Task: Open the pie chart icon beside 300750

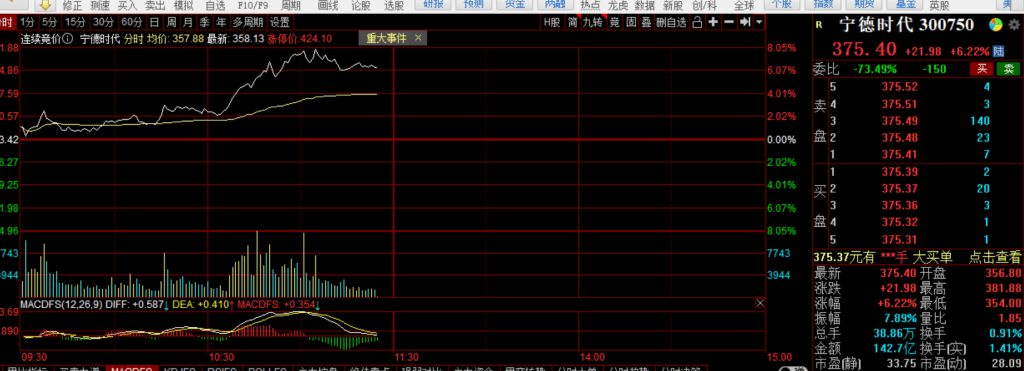Action: [x=995, y=25]
